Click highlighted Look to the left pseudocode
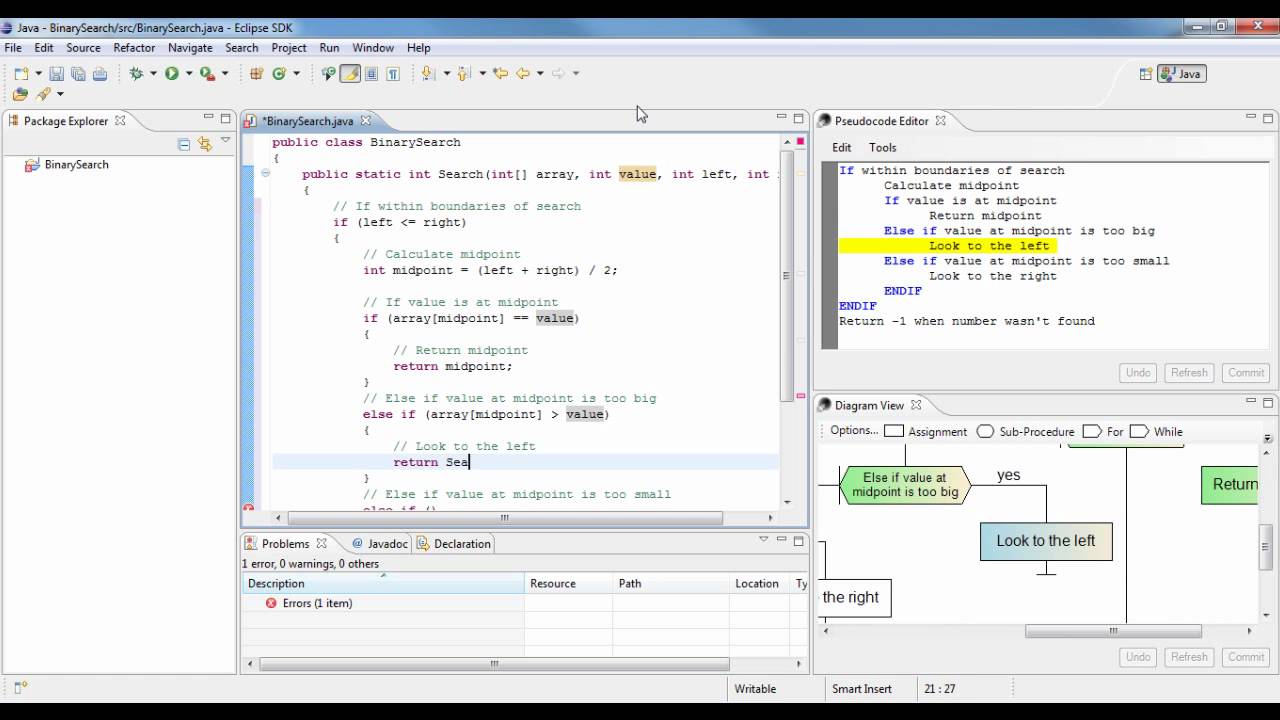This screenshot has width=1280, height=720. (989, 246)
